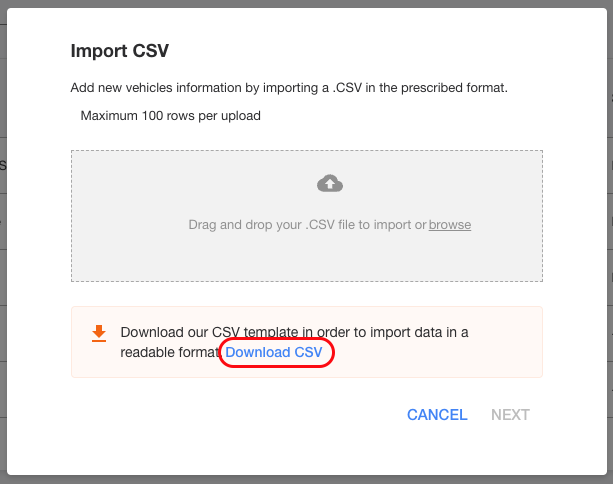Click the 'readable format' text in banner
The height and width of the screenshot is (484, 613).
[170, 352]
